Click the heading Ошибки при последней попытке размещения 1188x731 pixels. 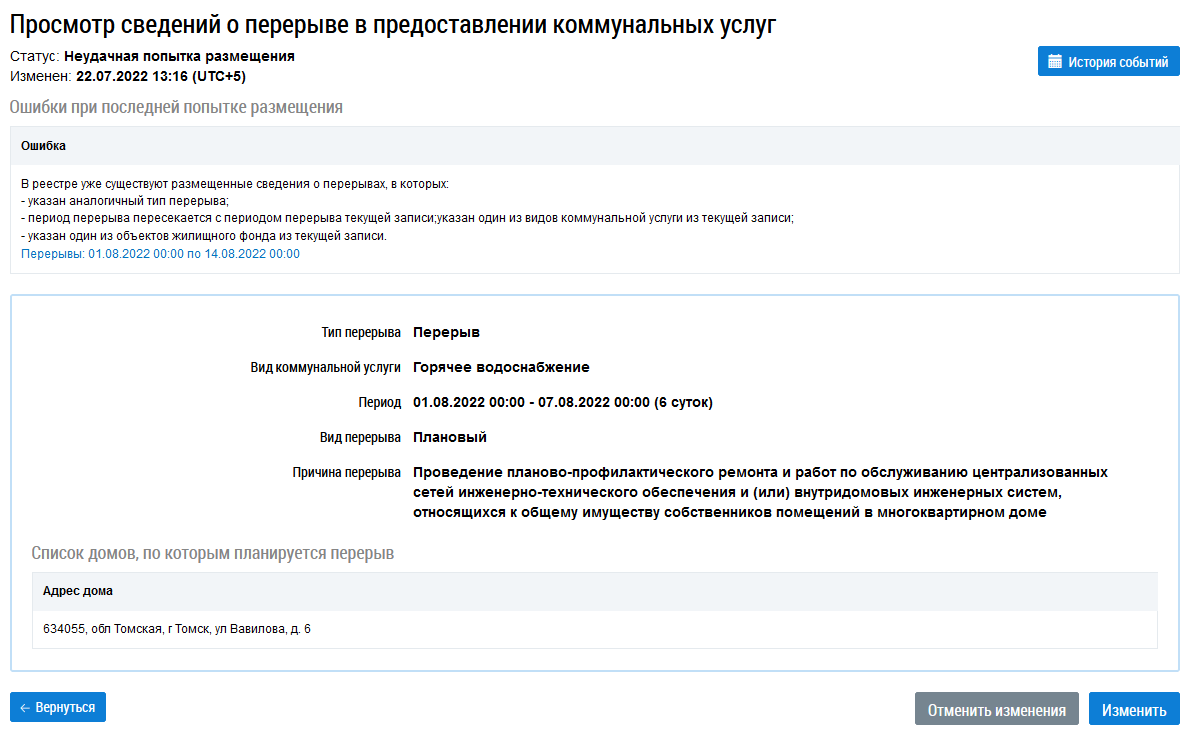point(176,107)
